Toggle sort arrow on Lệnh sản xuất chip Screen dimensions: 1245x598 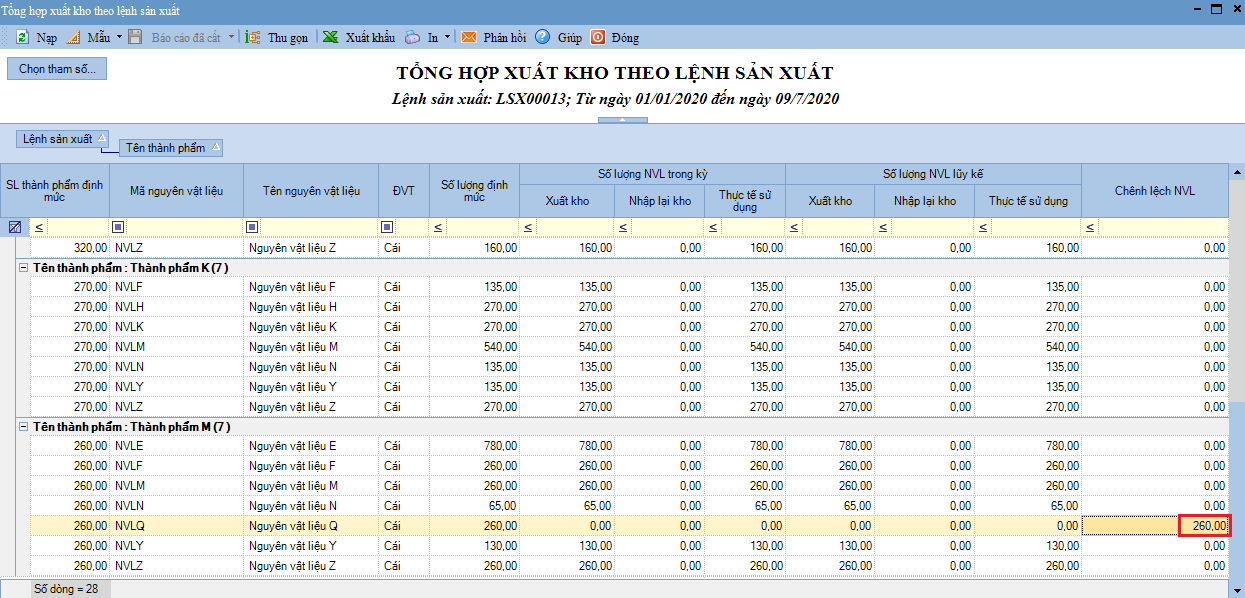point(101,138)
